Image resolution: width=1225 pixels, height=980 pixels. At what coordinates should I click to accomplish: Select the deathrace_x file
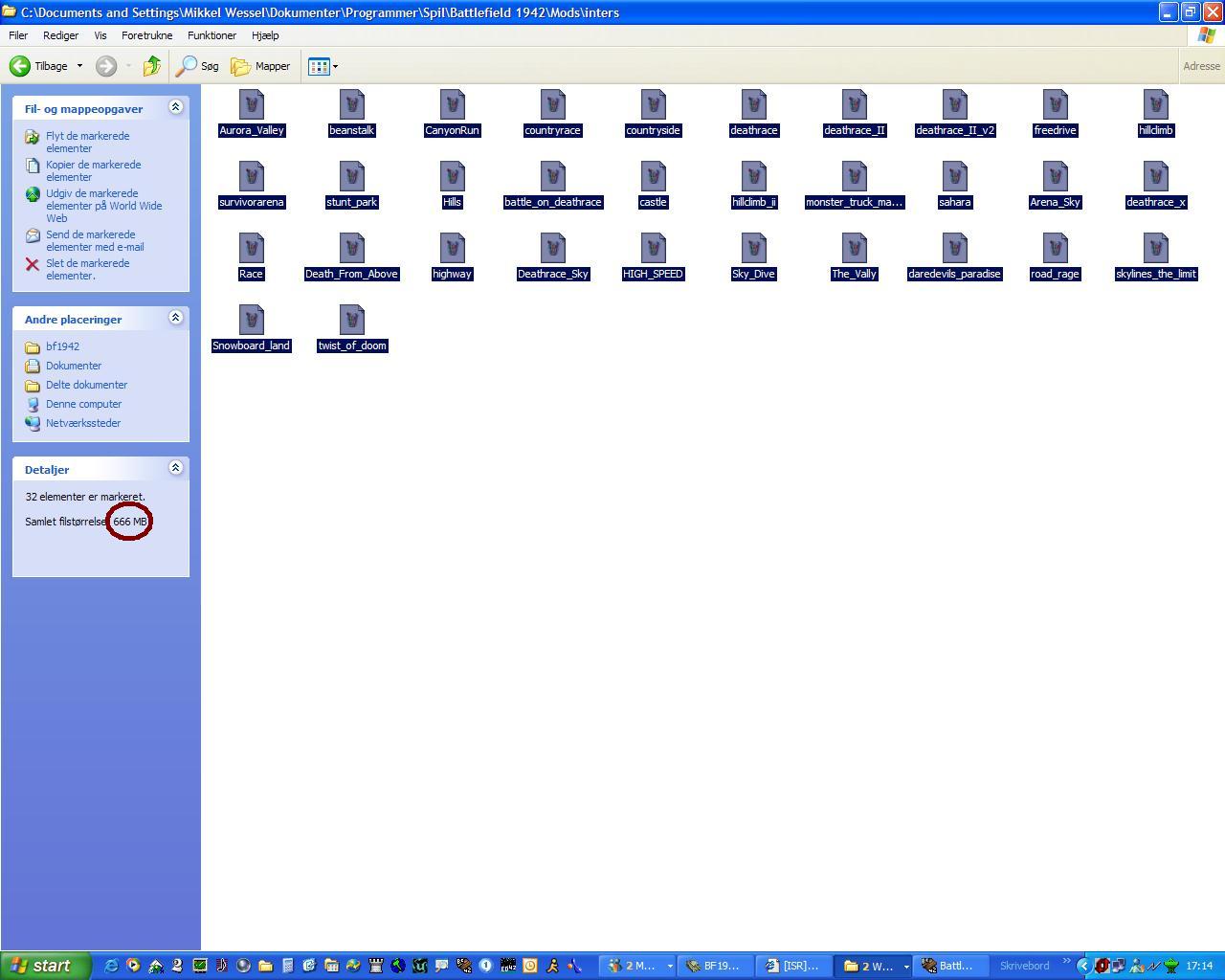1155,185
